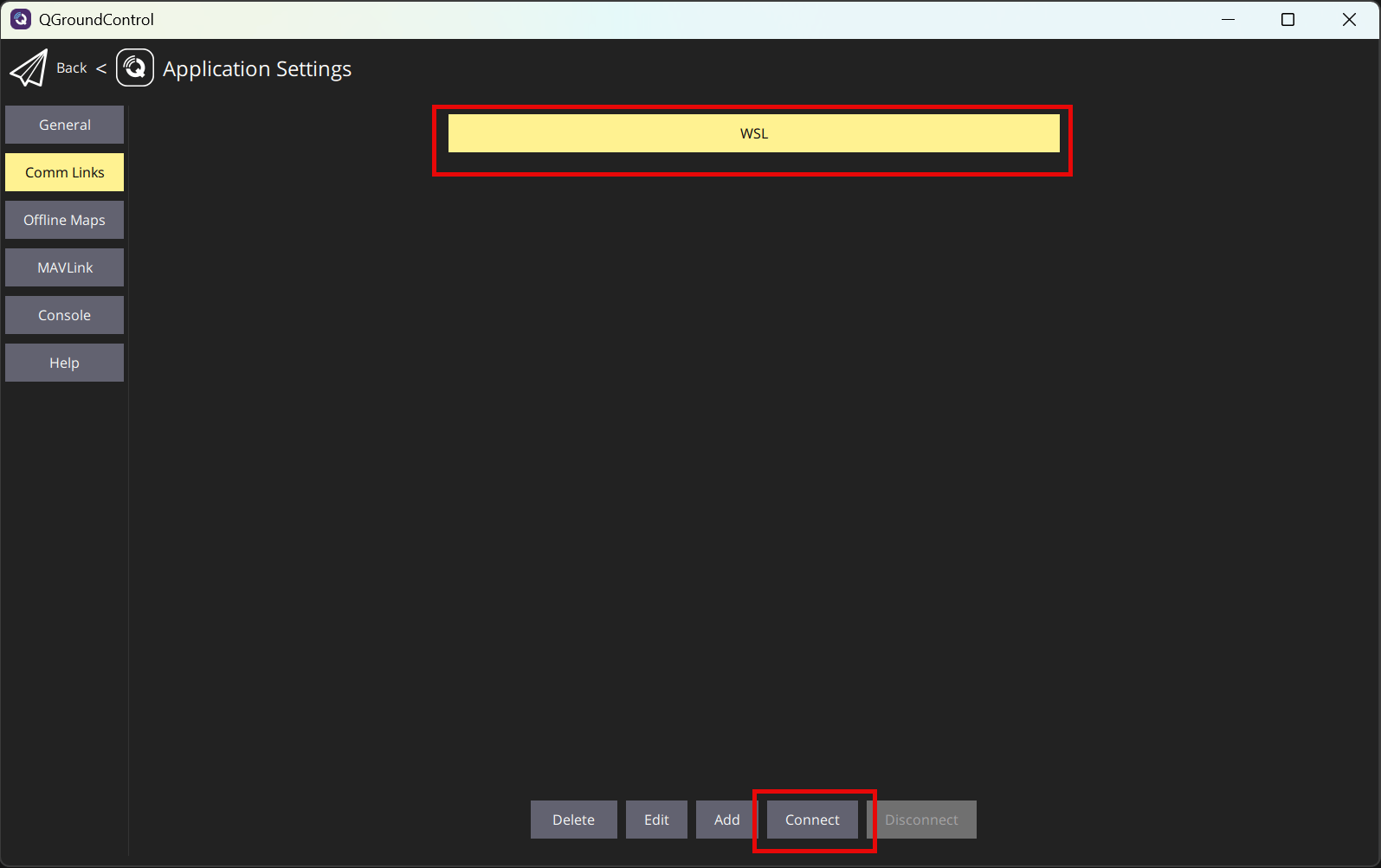The width and height of the screenshot is (1381, 868).
Task: Click the Disconnect button
Action: tap(921, 820)
